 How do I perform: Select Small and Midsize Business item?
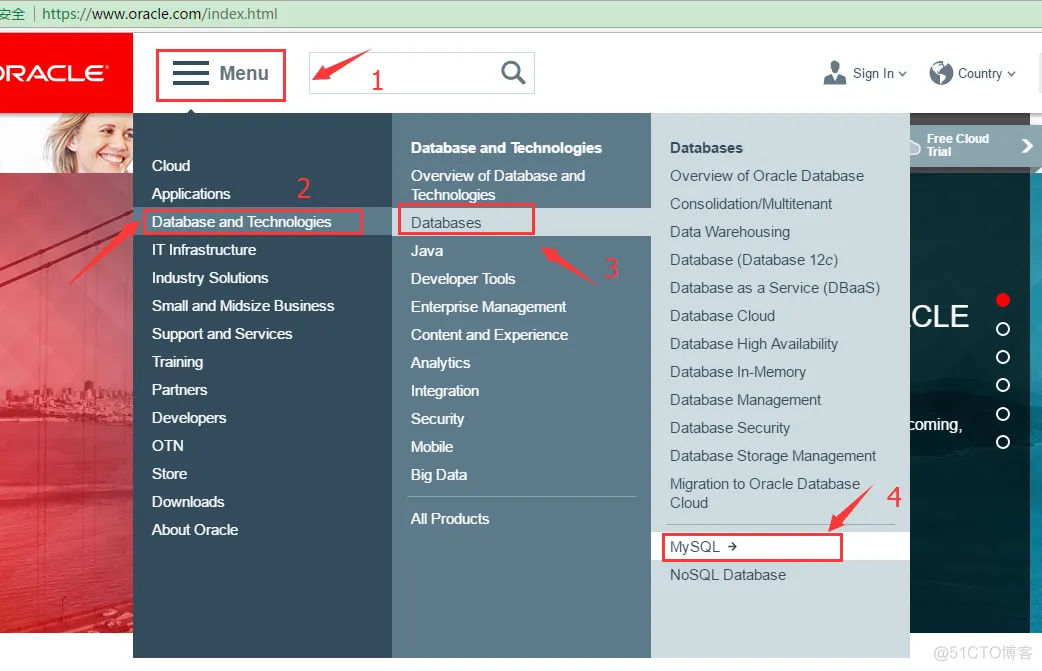(243, 306)
